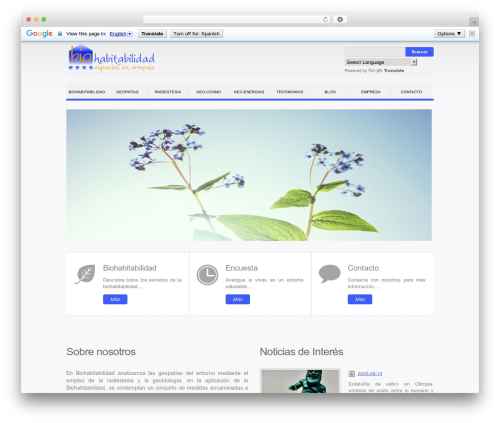Close the Google translate bar
Image resolution: width=500 pixels, height=423 pixels.
pyautogui.click(x=472, y=34)
